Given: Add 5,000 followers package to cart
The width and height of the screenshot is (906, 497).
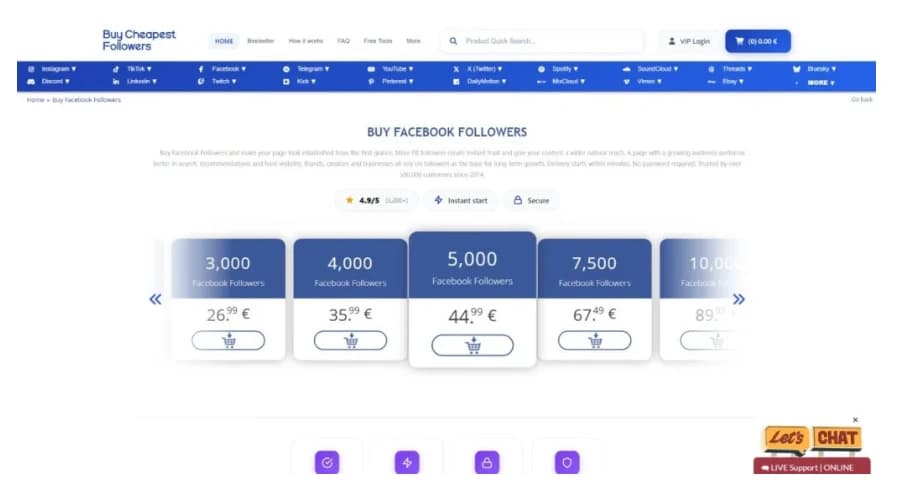Looking at the screenshot, I should pyautogui.click(x=472, y=345).
